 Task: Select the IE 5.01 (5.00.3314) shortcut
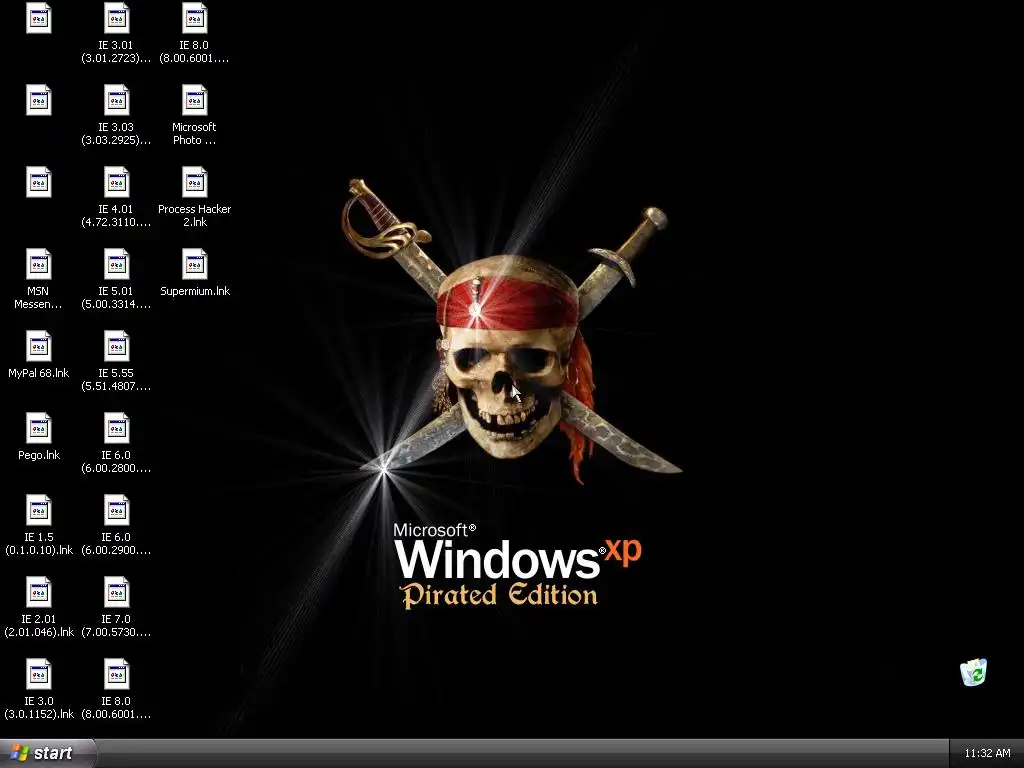[116, 264]
